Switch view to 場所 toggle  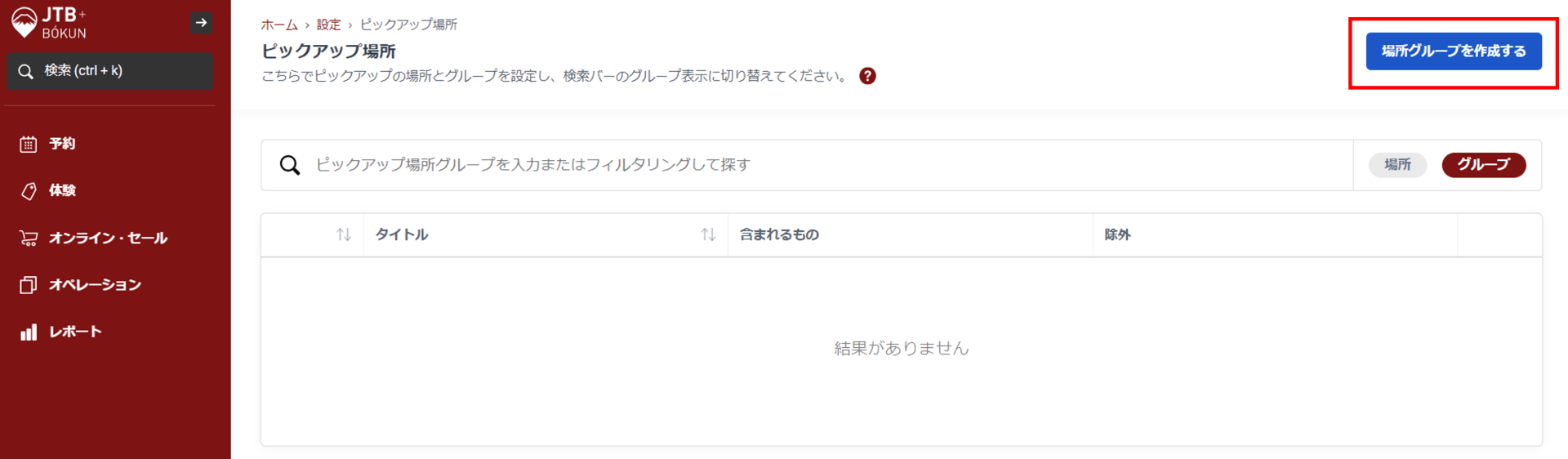[x=1397, y=165]
